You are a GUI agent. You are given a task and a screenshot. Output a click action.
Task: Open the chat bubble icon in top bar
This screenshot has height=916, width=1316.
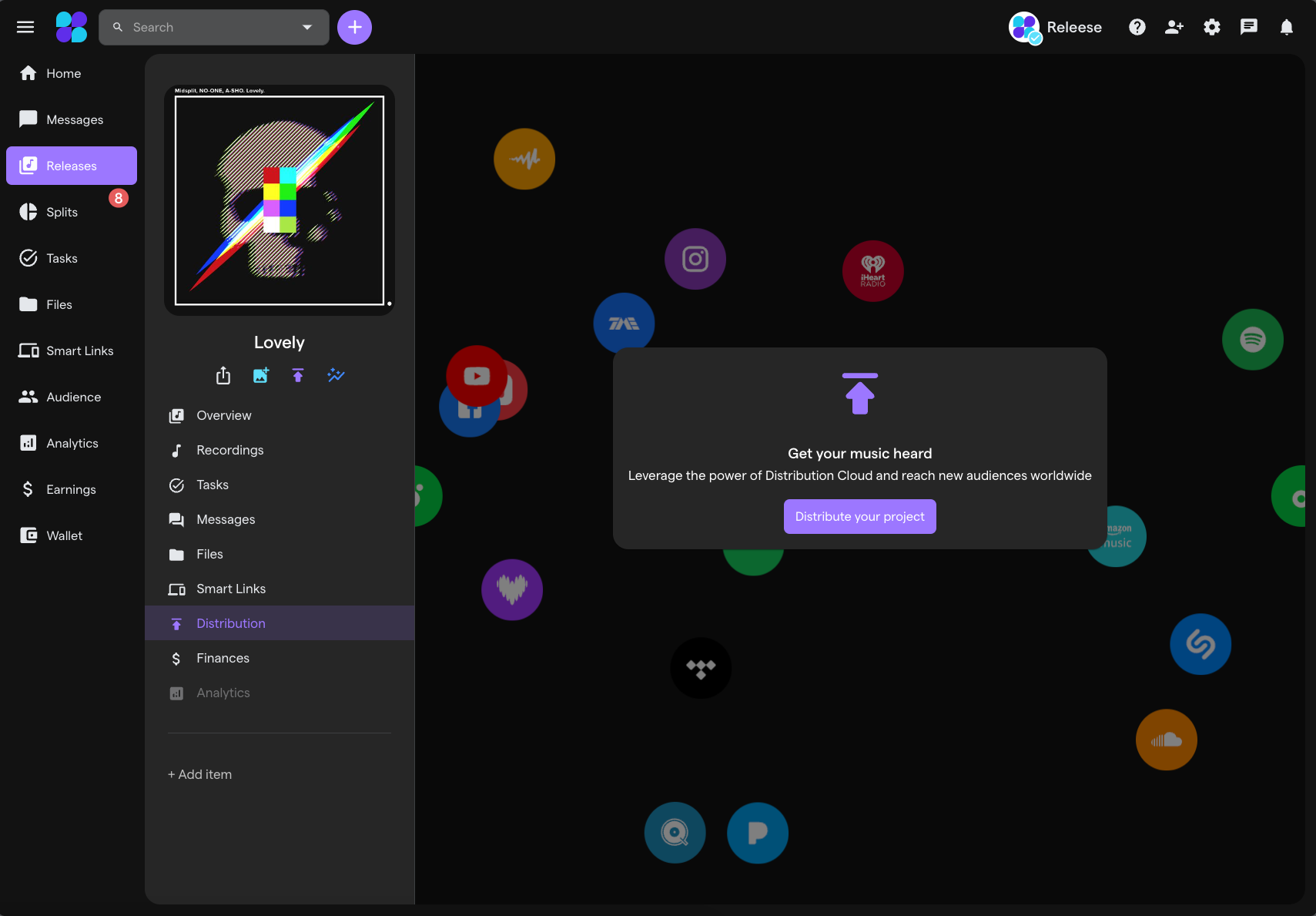(x=1249, y=27)
